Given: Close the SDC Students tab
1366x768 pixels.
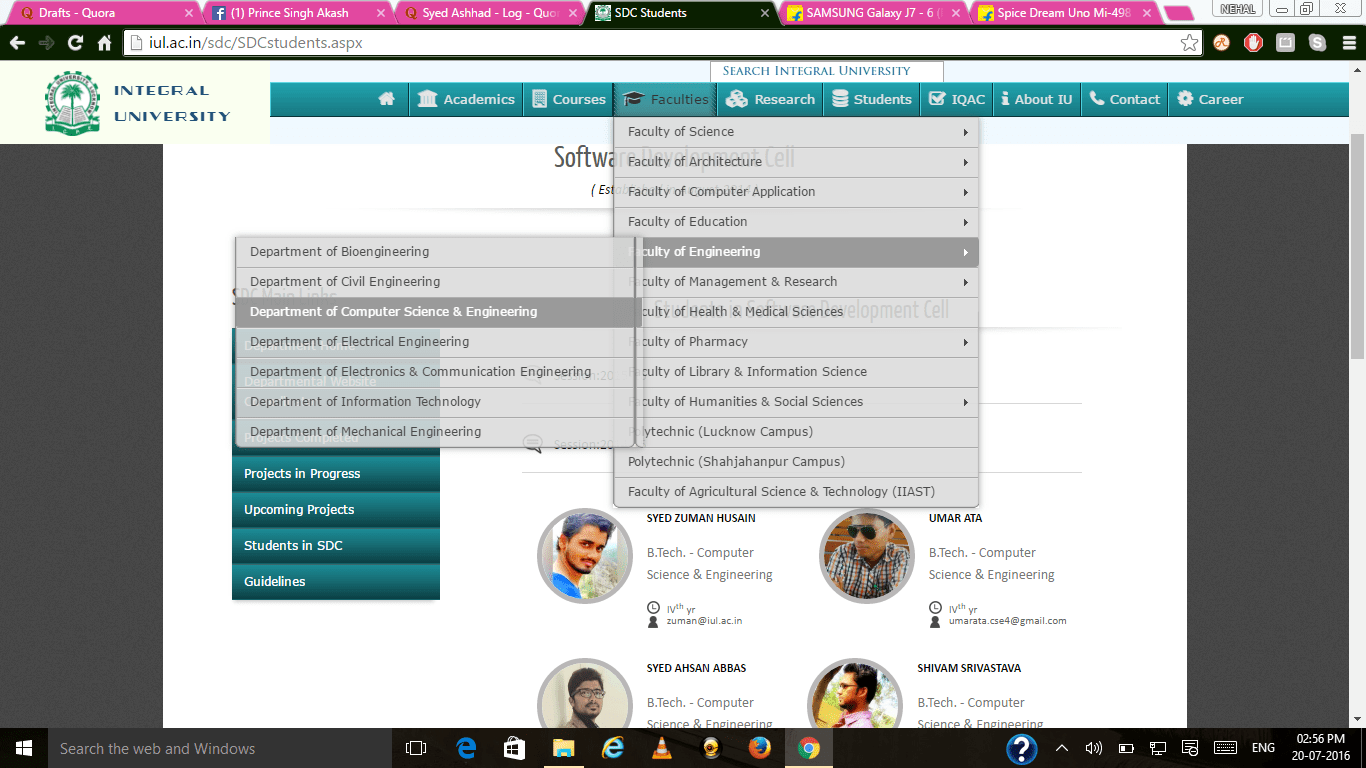Looking at the screenshot, I should tap(765, 13).
